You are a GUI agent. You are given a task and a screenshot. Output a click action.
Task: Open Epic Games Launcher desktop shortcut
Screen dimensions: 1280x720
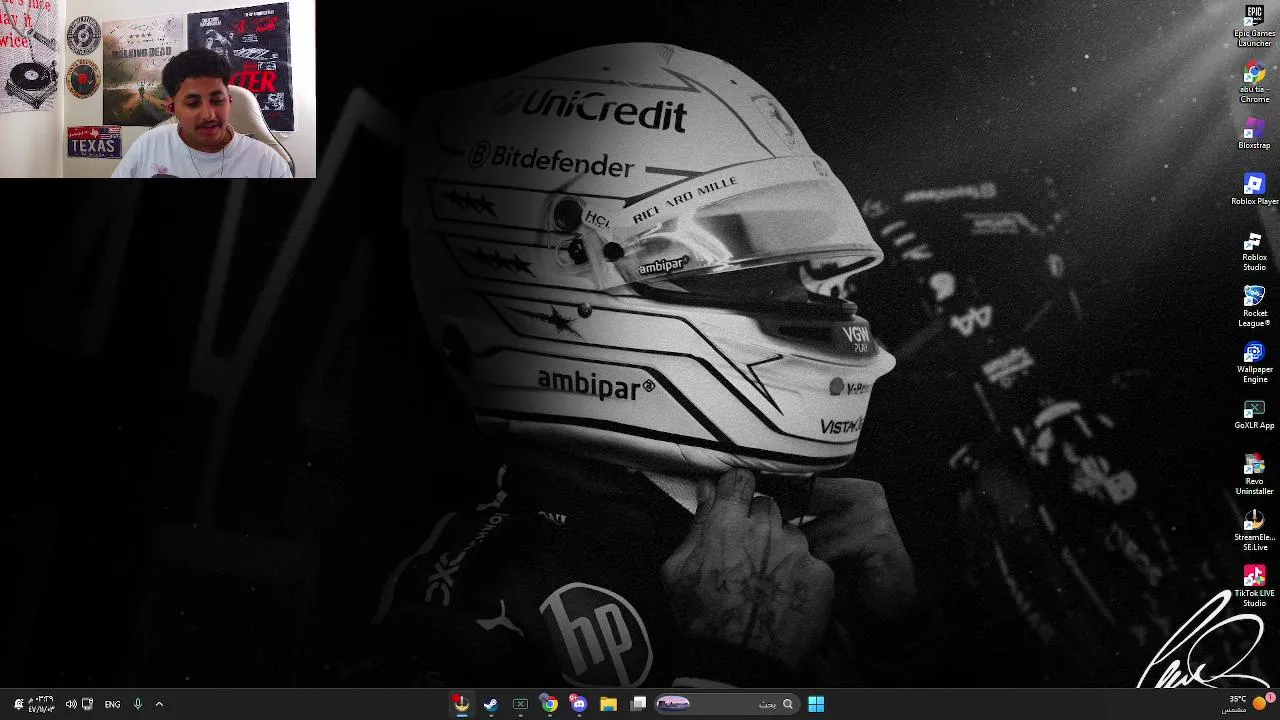(x=1254, y=27)
